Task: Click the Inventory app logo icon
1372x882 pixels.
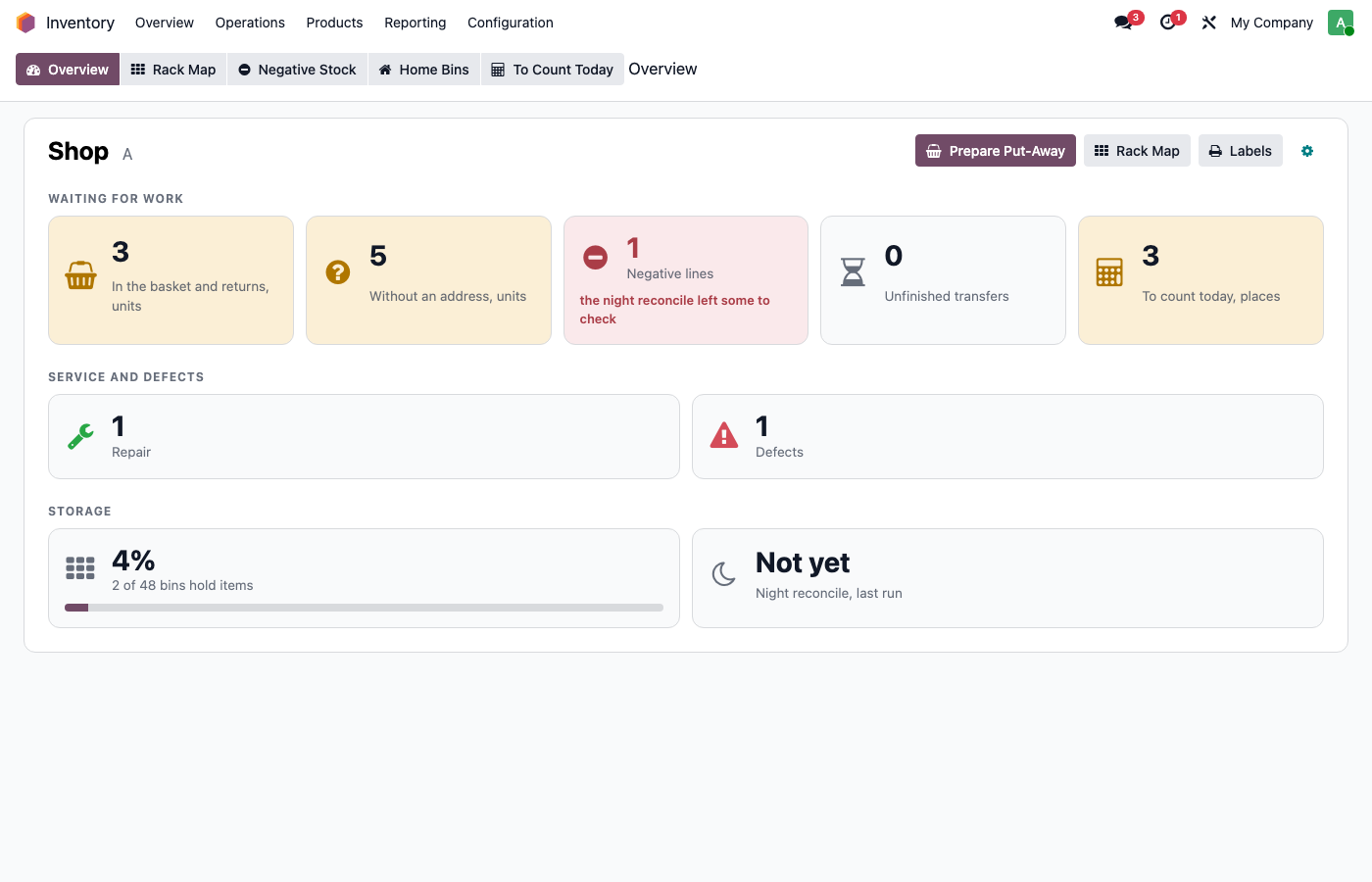Action: (26, 23)
